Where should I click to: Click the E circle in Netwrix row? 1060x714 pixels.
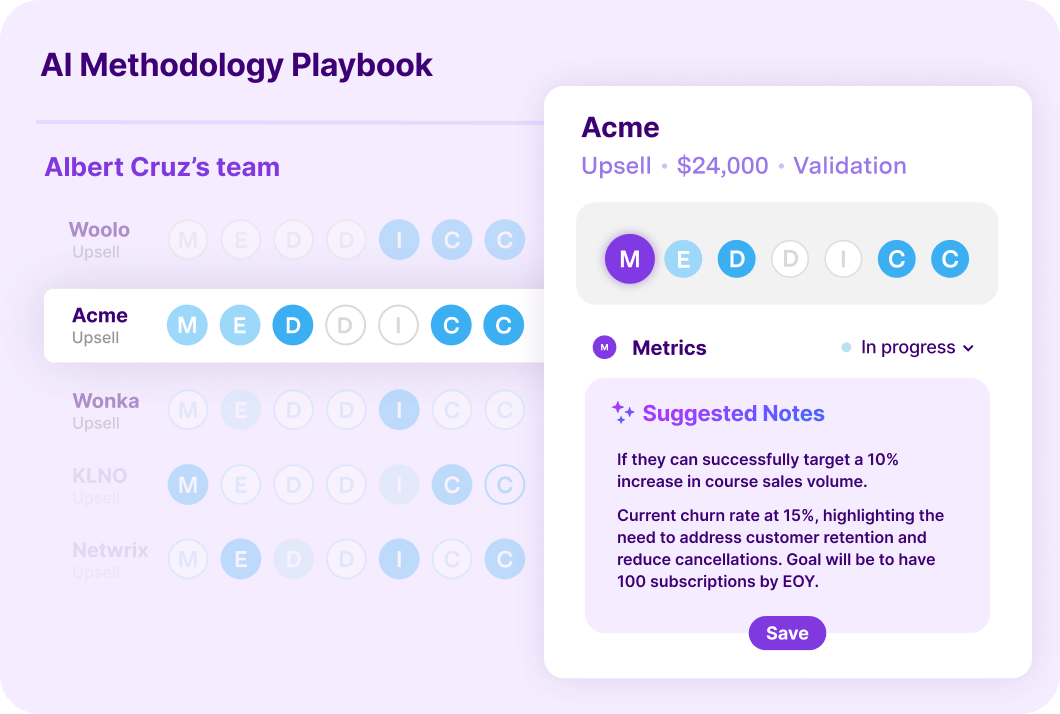(x=240, y=560)
